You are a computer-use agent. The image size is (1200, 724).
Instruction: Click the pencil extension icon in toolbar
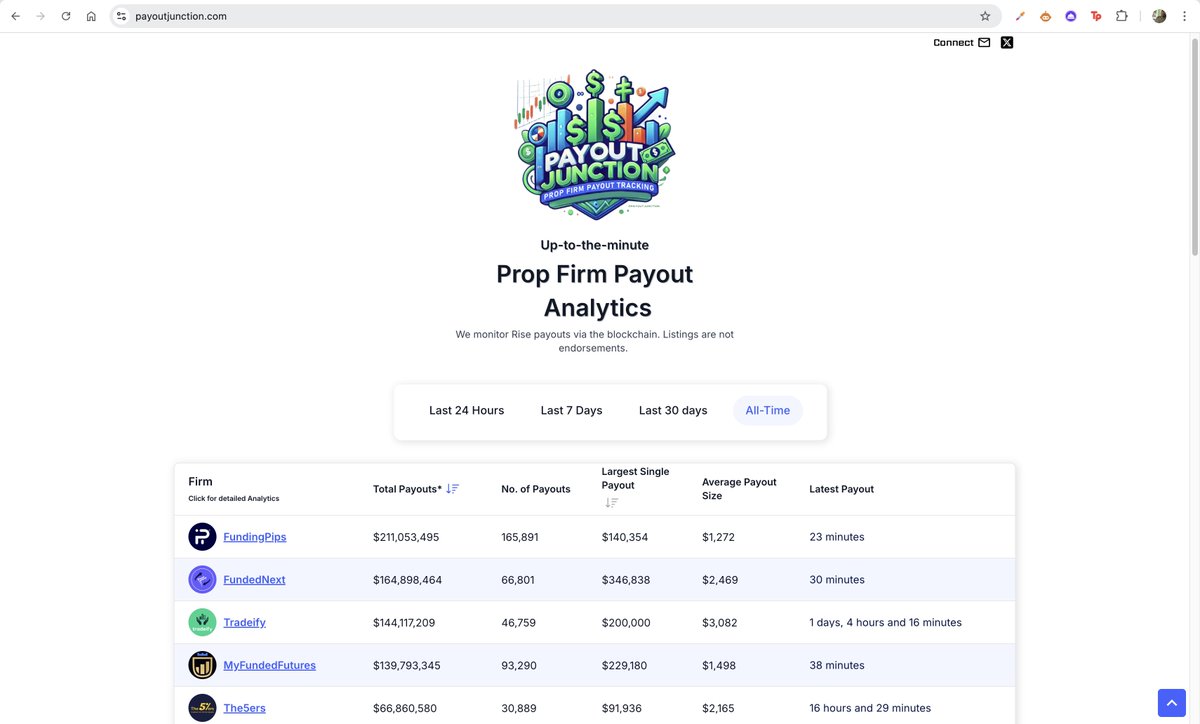[x=1020, y=16]
